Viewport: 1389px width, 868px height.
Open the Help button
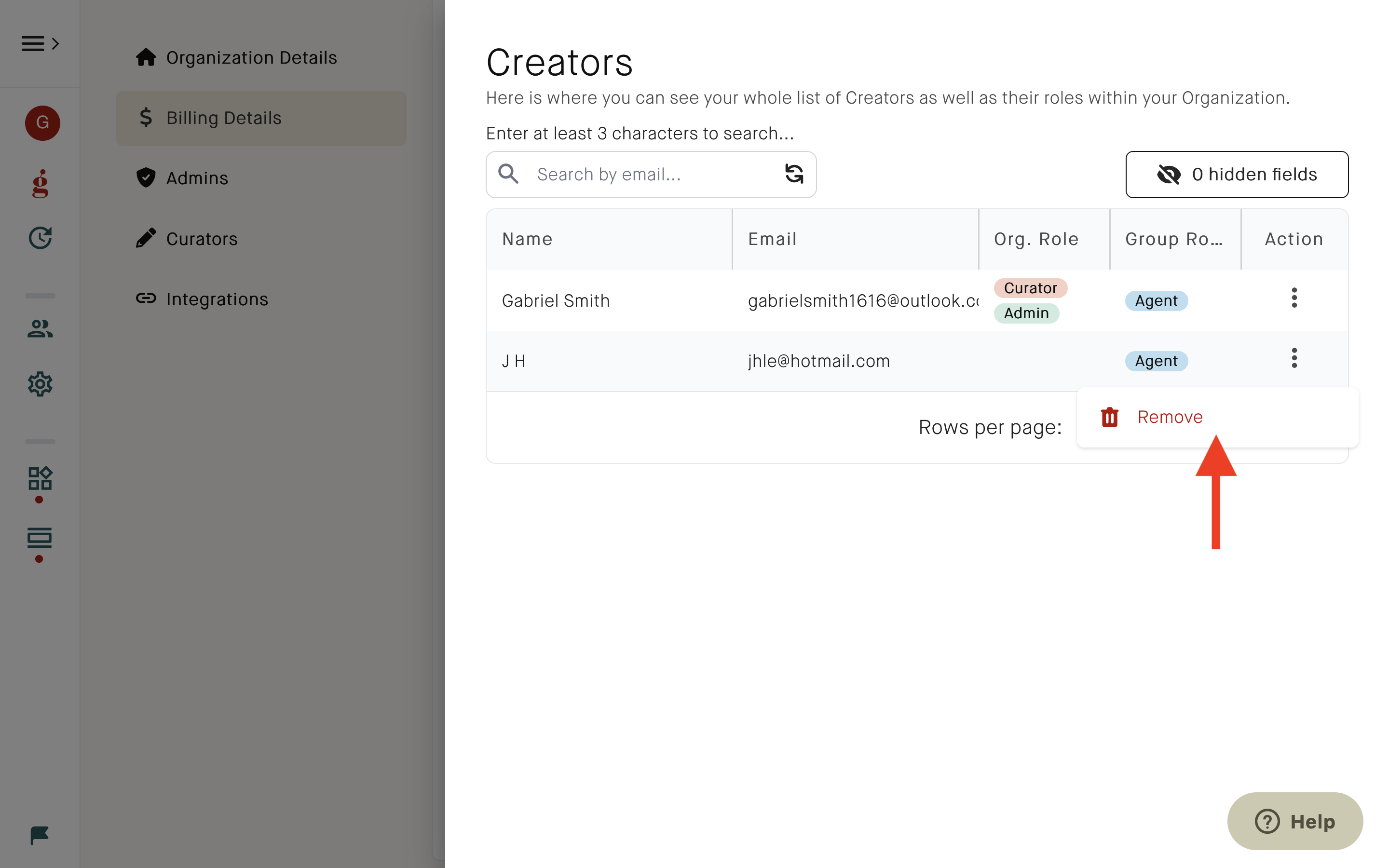(1294, 821)
